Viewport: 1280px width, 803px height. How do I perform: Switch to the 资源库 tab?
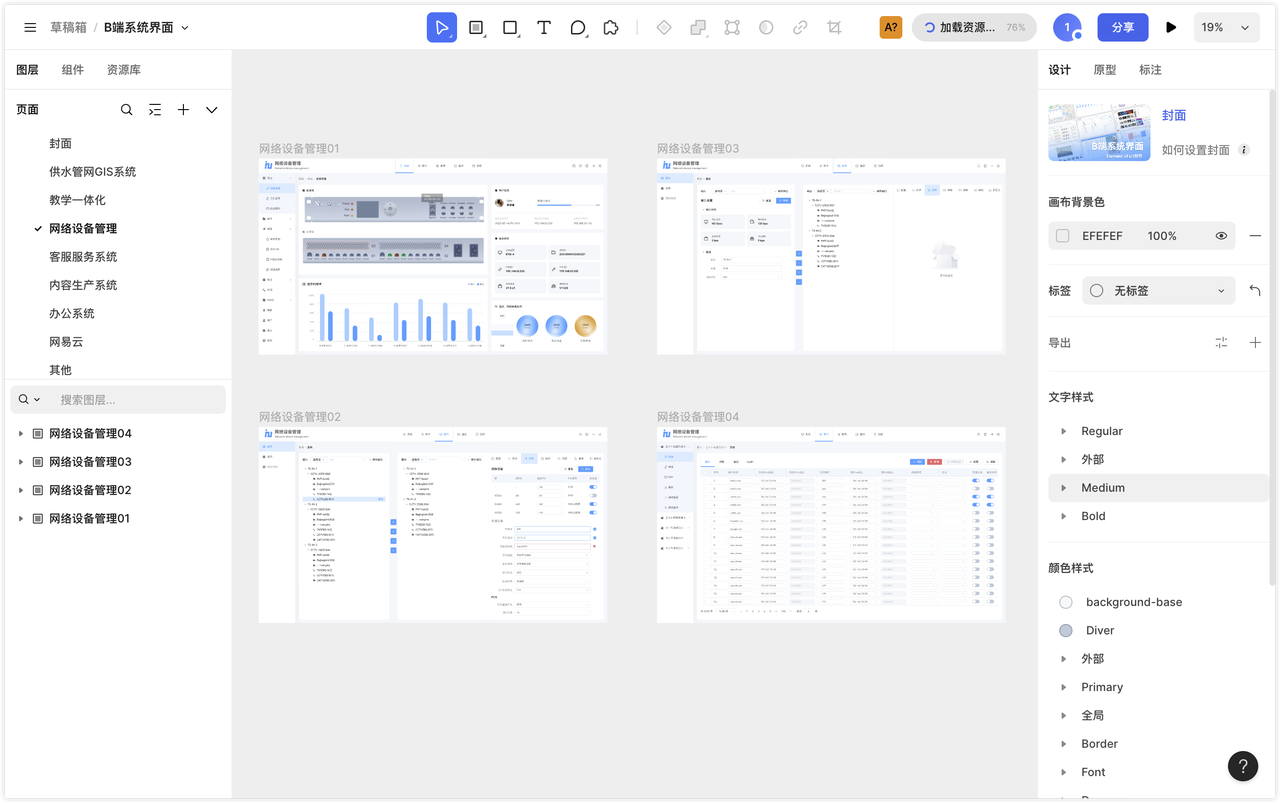coord(124,70)
